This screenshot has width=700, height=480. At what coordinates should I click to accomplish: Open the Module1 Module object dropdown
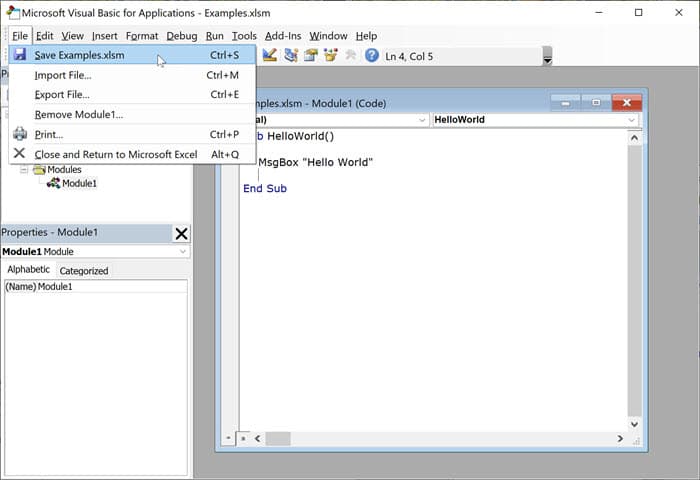[x=183, y=251]
